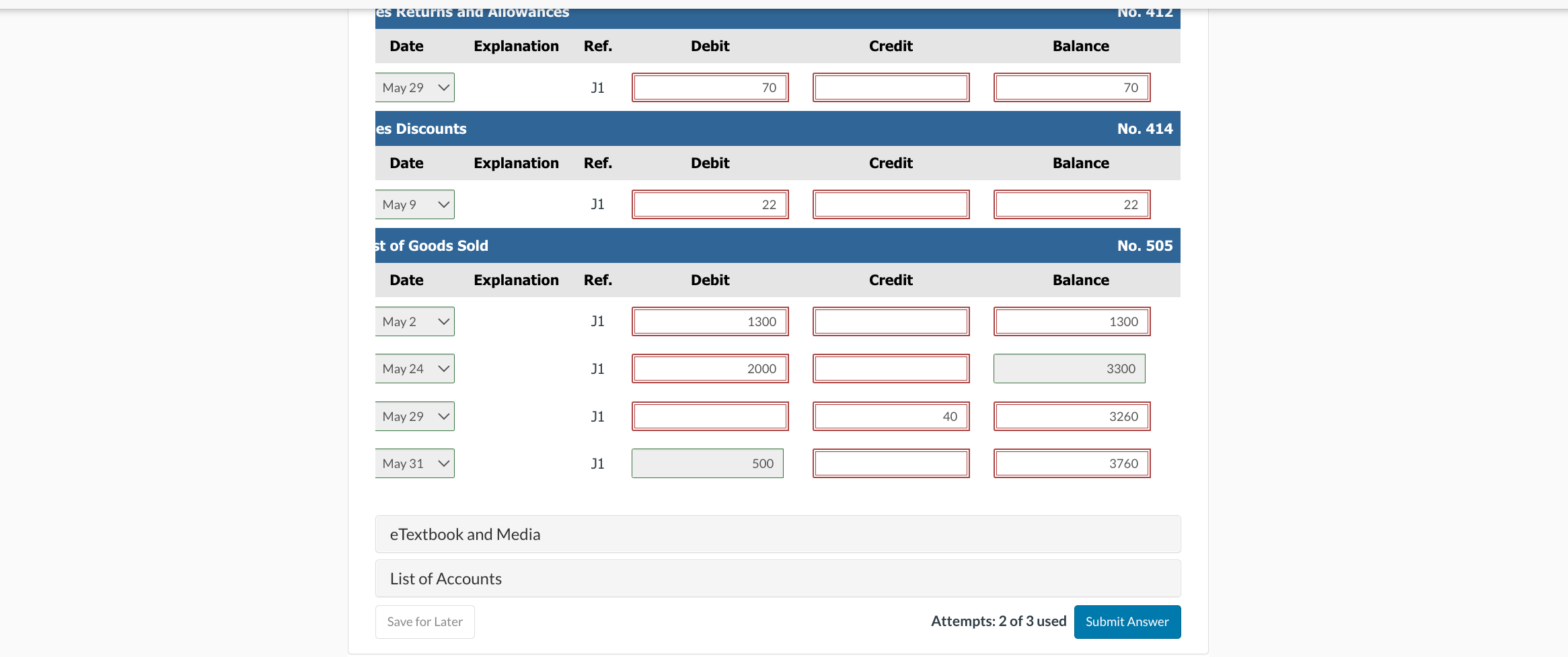
Task: Click the empty credit field for May 31 row
Action: 891,463
